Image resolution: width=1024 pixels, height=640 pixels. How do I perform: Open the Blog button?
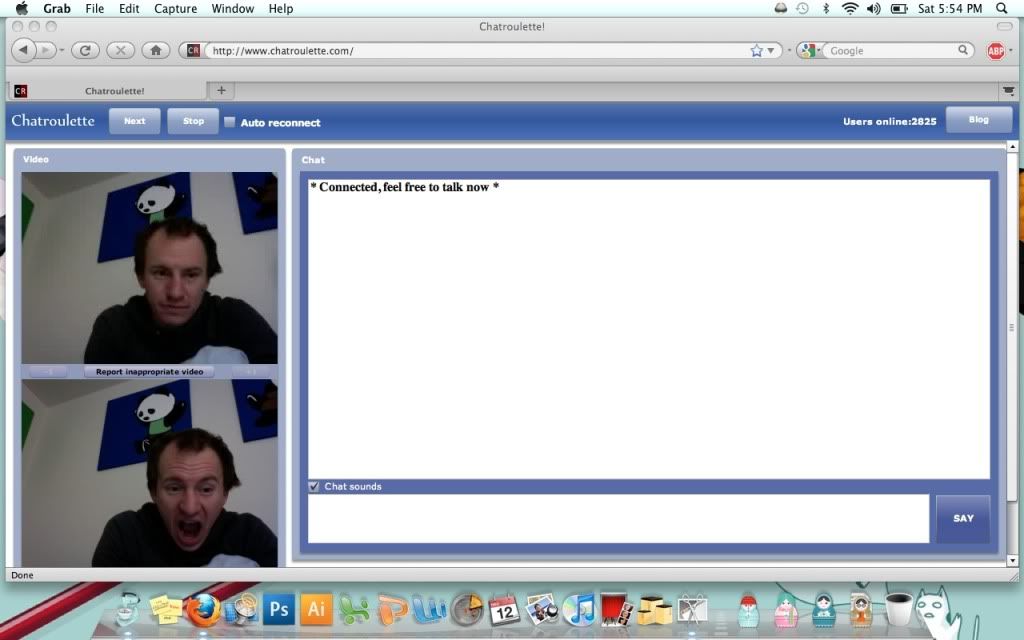[979, 120]
